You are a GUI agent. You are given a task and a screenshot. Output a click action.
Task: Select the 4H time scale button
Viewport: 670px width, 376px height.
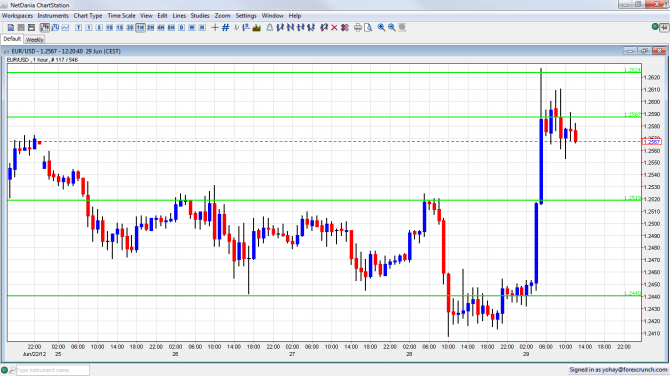coord(161,28)
